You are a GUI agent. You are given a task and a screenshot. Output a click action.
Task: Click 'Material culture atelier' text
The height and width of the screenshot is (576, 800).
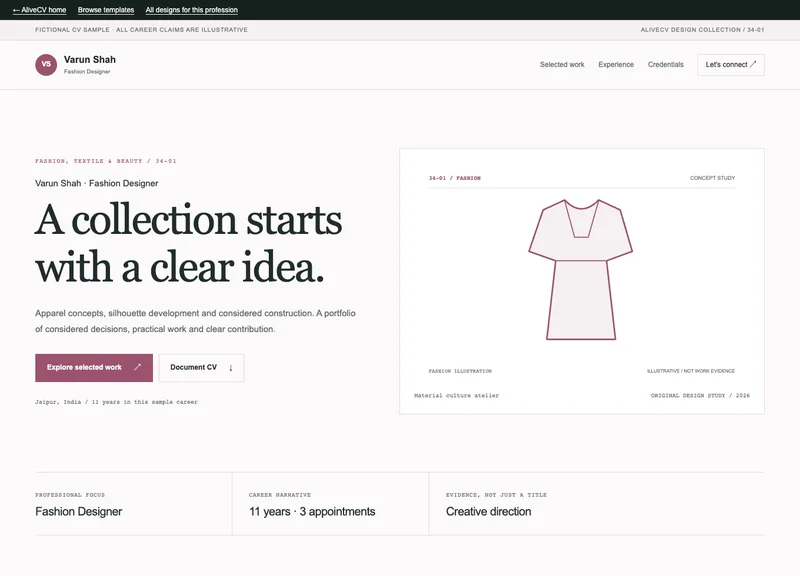click(456, 395)
